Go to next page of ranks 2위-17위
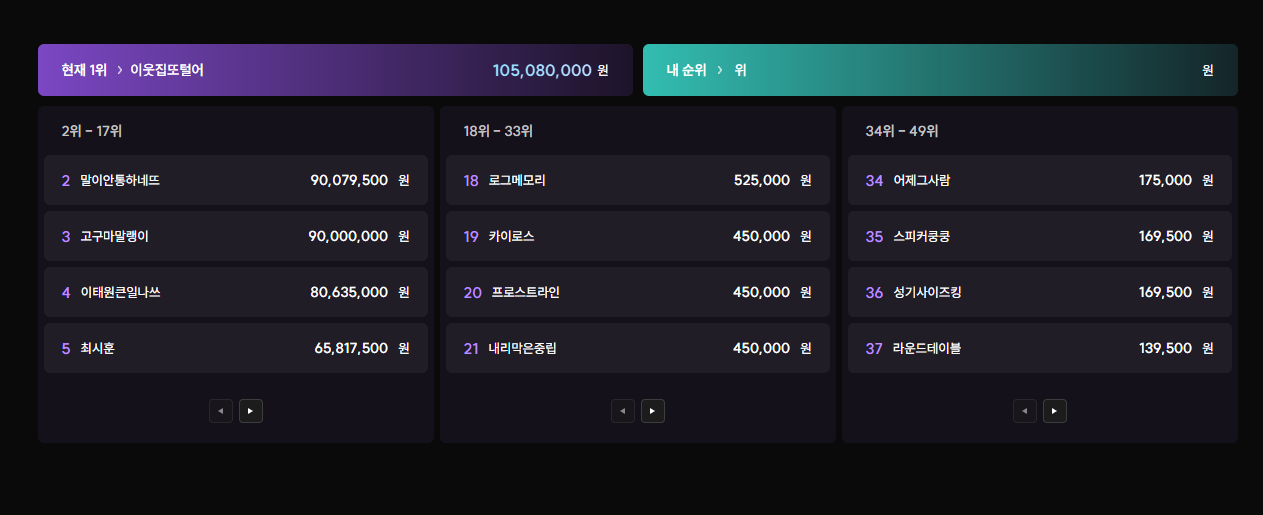 click(251, 411)
